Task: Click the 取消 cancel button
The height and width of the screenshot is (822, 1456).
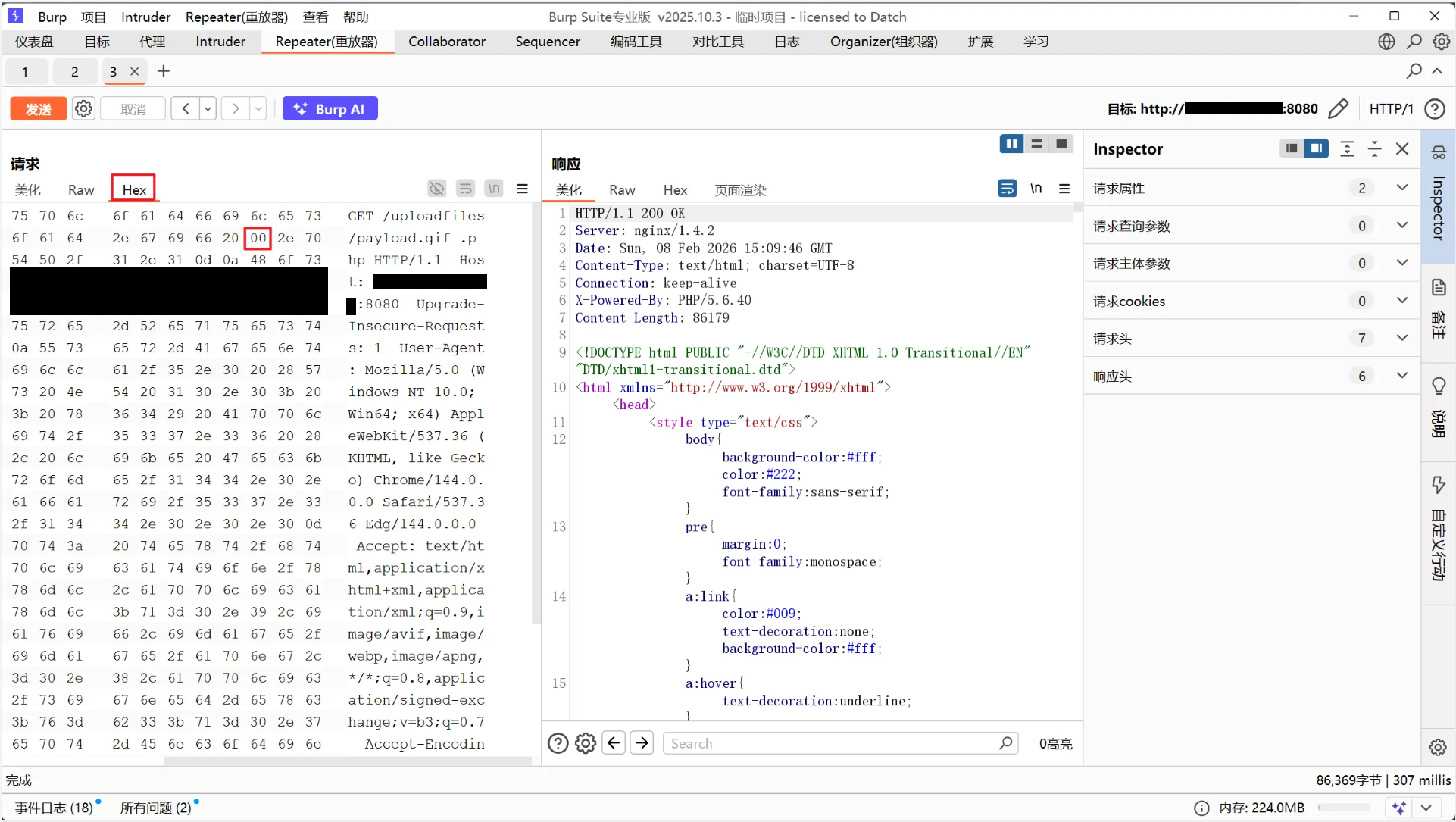Action: pos(133,109)
